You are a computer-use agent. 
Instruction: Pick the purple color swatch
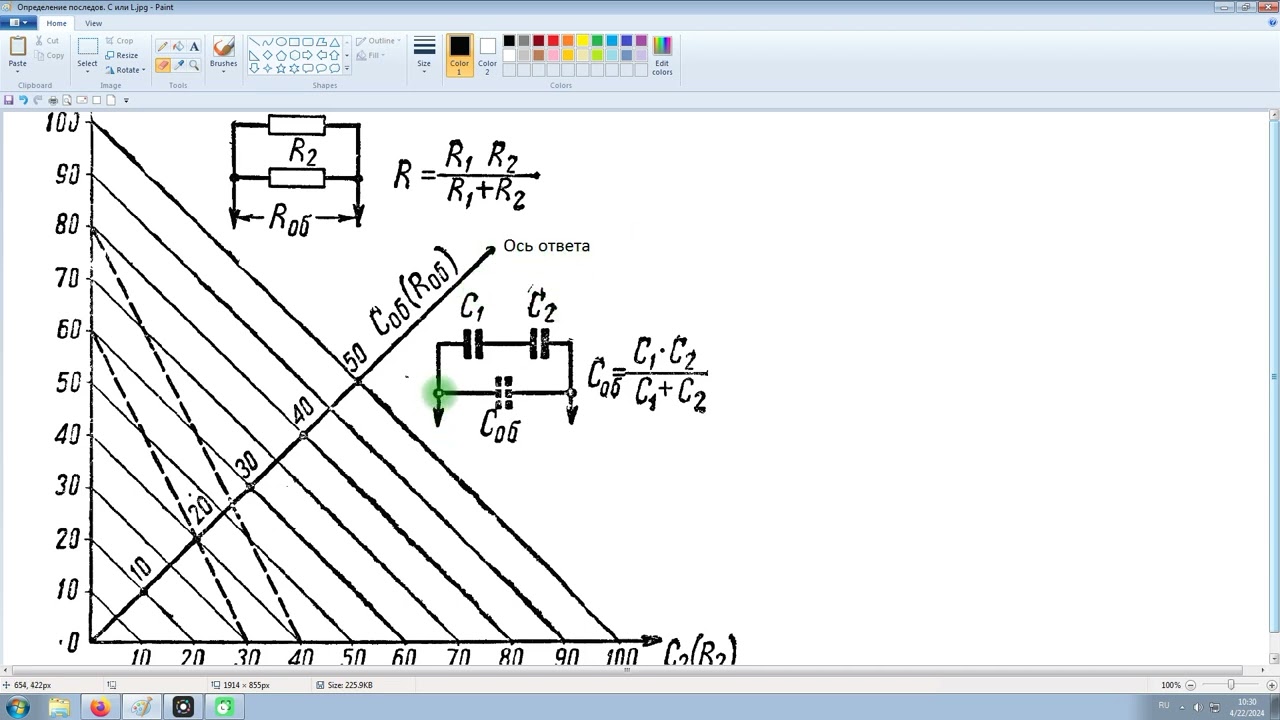tap(641, 41)
